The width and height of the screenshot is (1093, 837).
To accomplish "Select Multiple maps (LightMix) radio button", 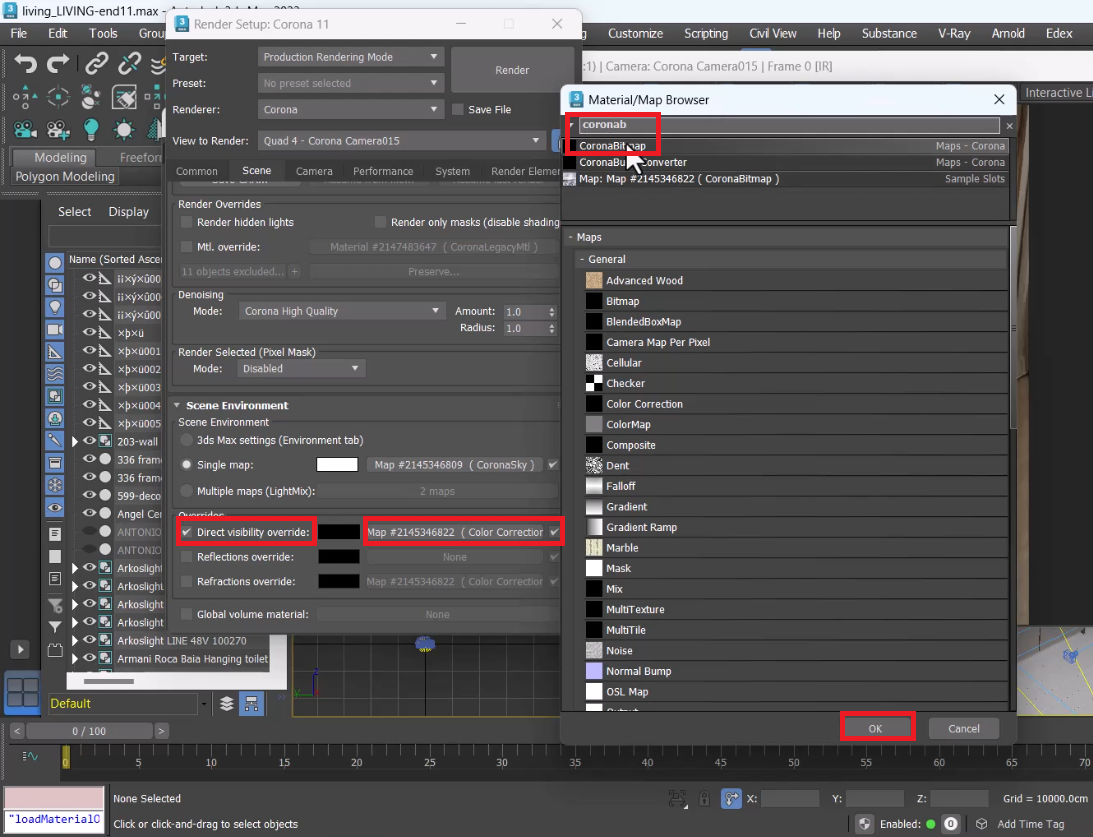I will (186, 491).
